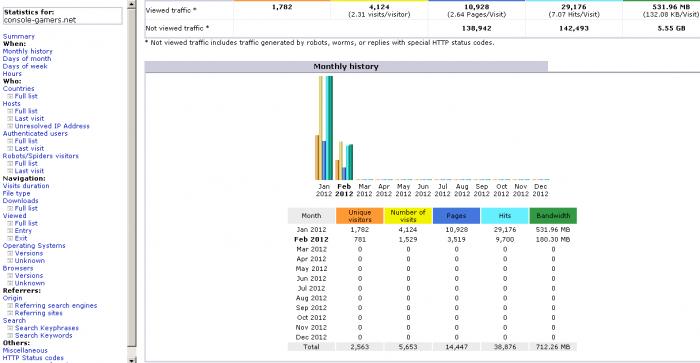The width and height of the screenshot is (700, 363).
Task: Jump to Summary section
Action: click(18, 36)
